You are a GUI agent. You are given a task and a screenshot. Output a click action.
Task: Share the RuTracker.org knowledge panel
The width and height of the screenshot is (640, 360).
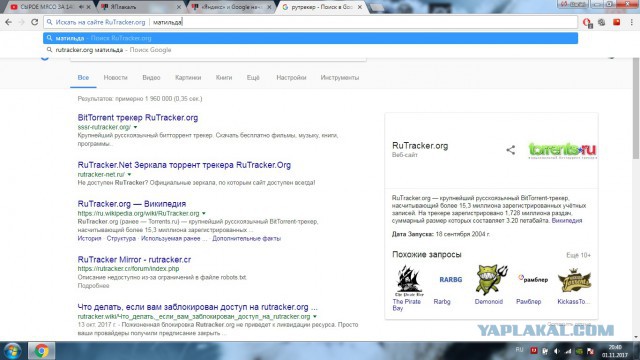coord(511,150)
